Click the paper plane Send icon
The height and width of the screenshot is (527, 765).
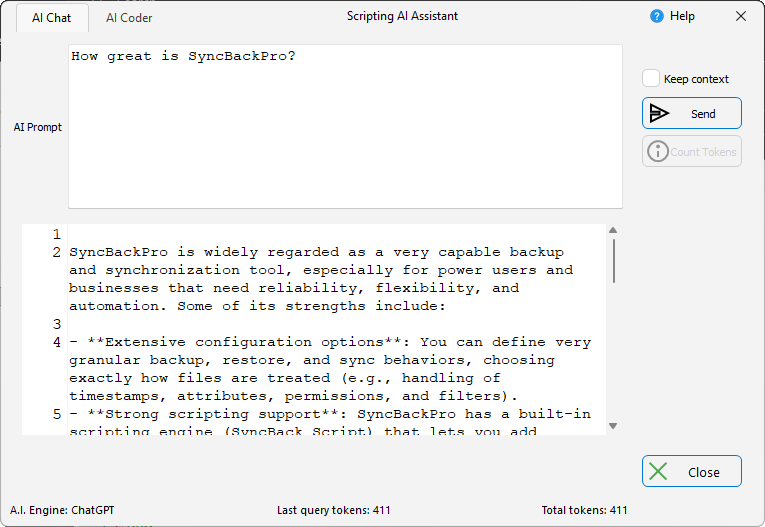pos(659,113)
